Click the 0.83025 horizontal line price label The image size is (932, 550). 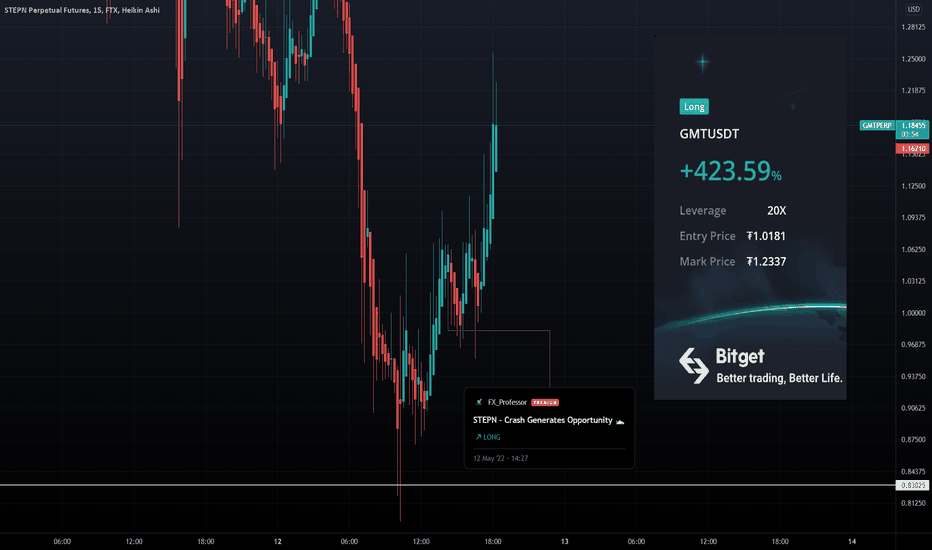click(912, 485)
